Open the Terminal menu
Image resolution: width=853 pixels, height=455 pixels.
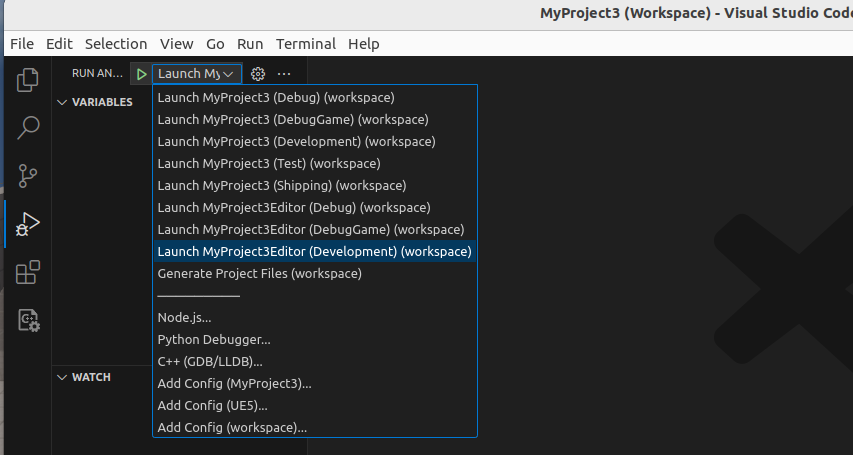pyautogui.click(x=306, y=44)
